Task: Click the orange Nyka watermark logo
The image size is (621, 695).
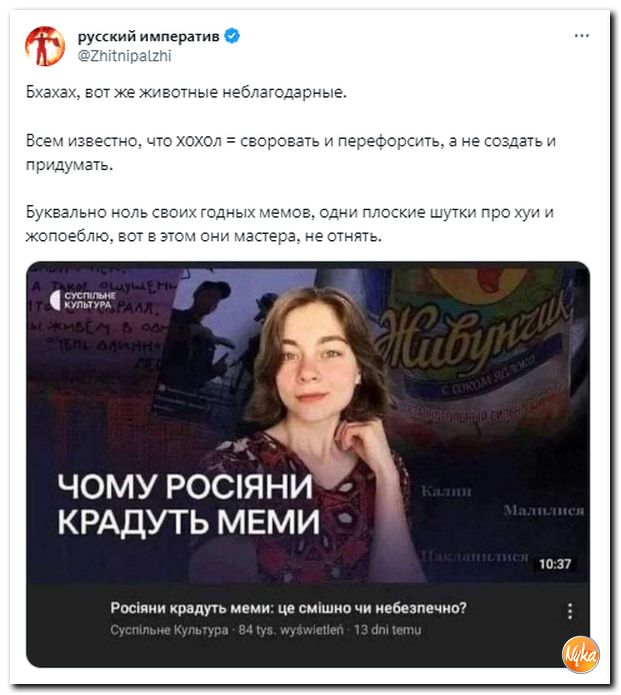Action: click(580, 655)
